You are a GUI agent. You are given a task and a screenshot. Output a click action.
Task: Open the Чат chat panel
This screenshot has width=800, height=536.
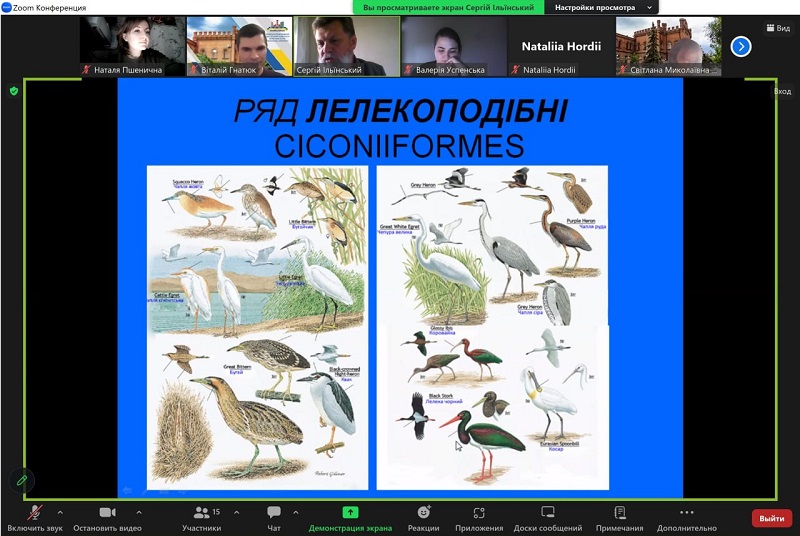click(x=274, y=518)
